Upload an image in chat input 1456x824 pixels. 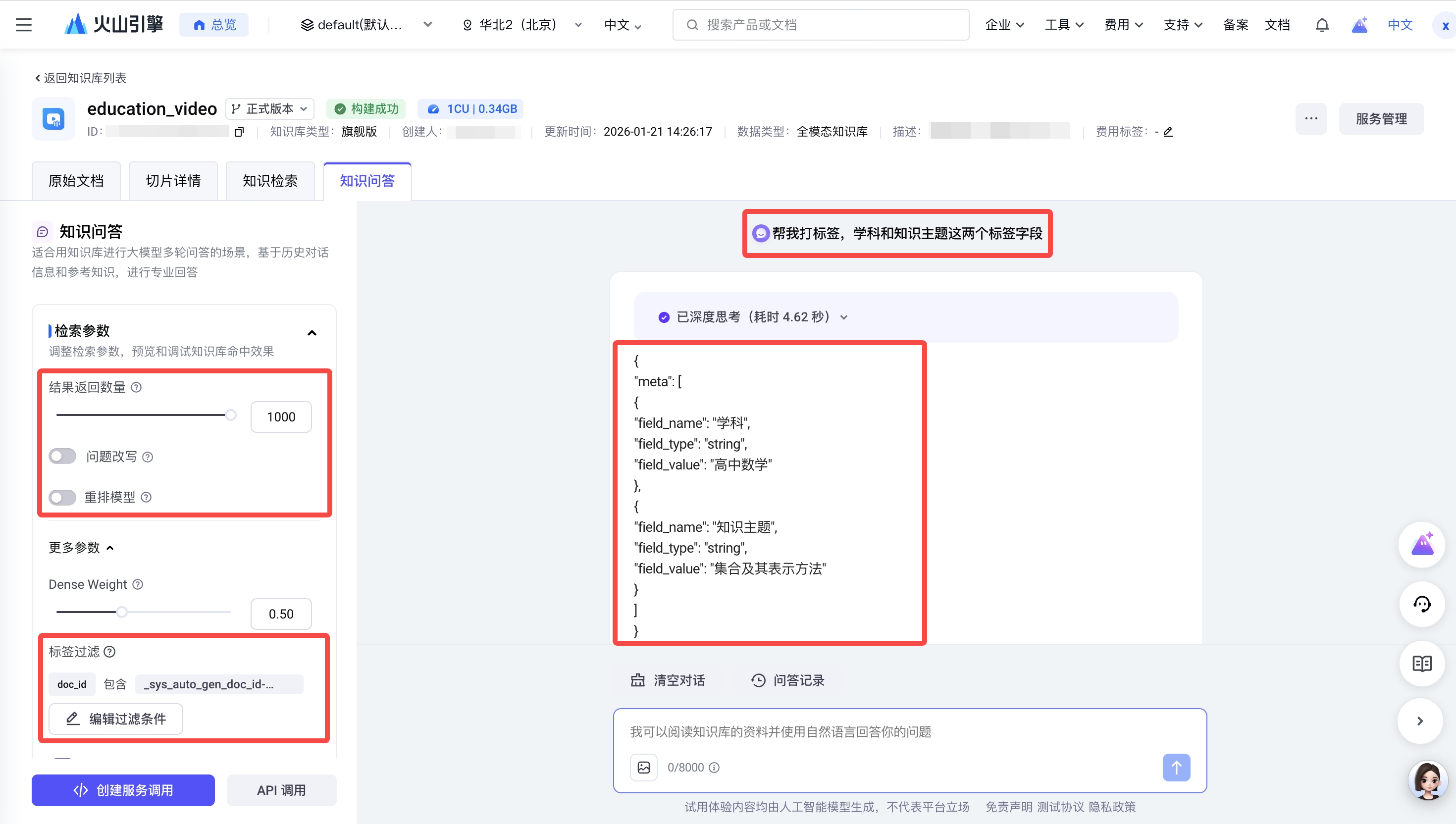[x=643, y=768]
